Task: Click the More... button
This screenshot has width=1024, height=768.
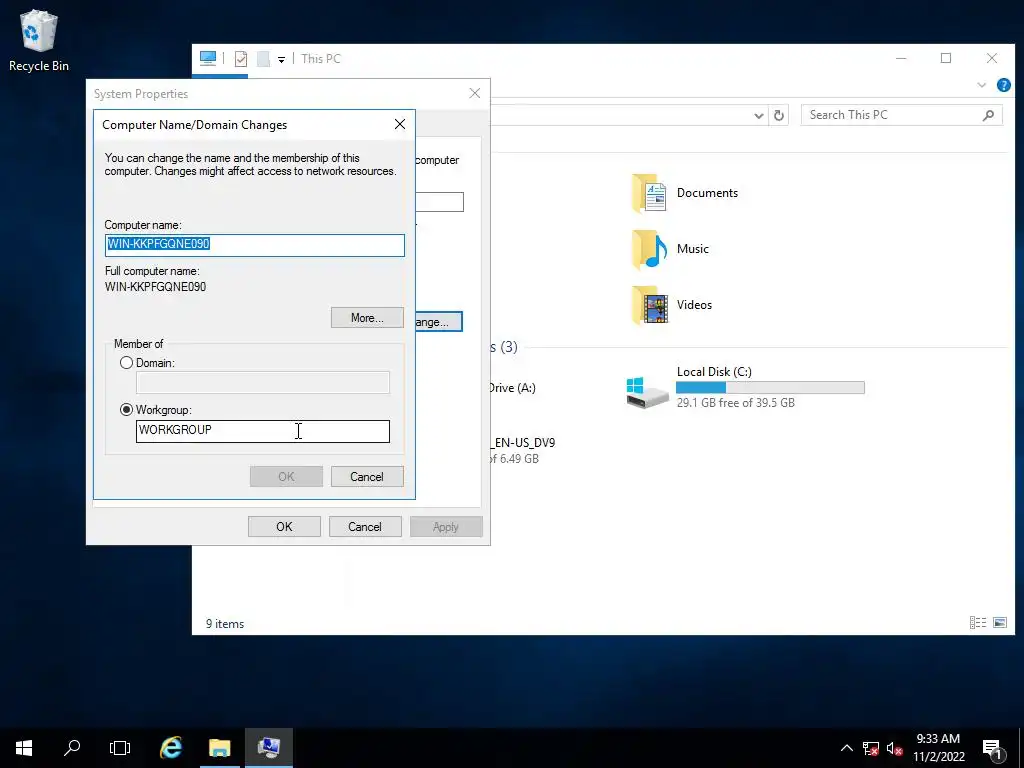Action: click(367, 318)
